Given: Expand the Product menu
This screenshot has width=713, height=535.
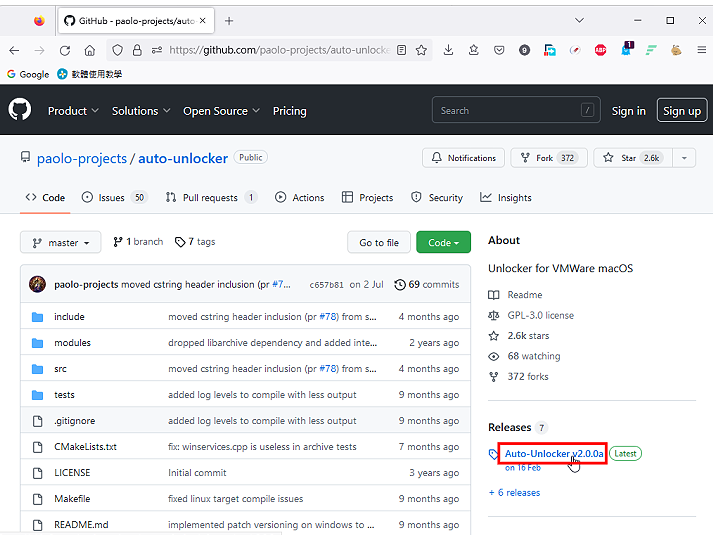Looking at the screenshot, I should click(73, 111).
